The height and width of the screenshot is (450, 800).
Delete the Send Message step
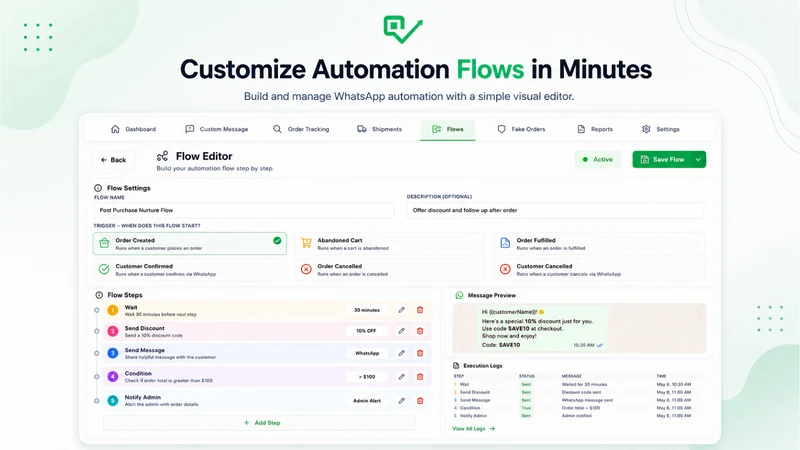[420, 353]
